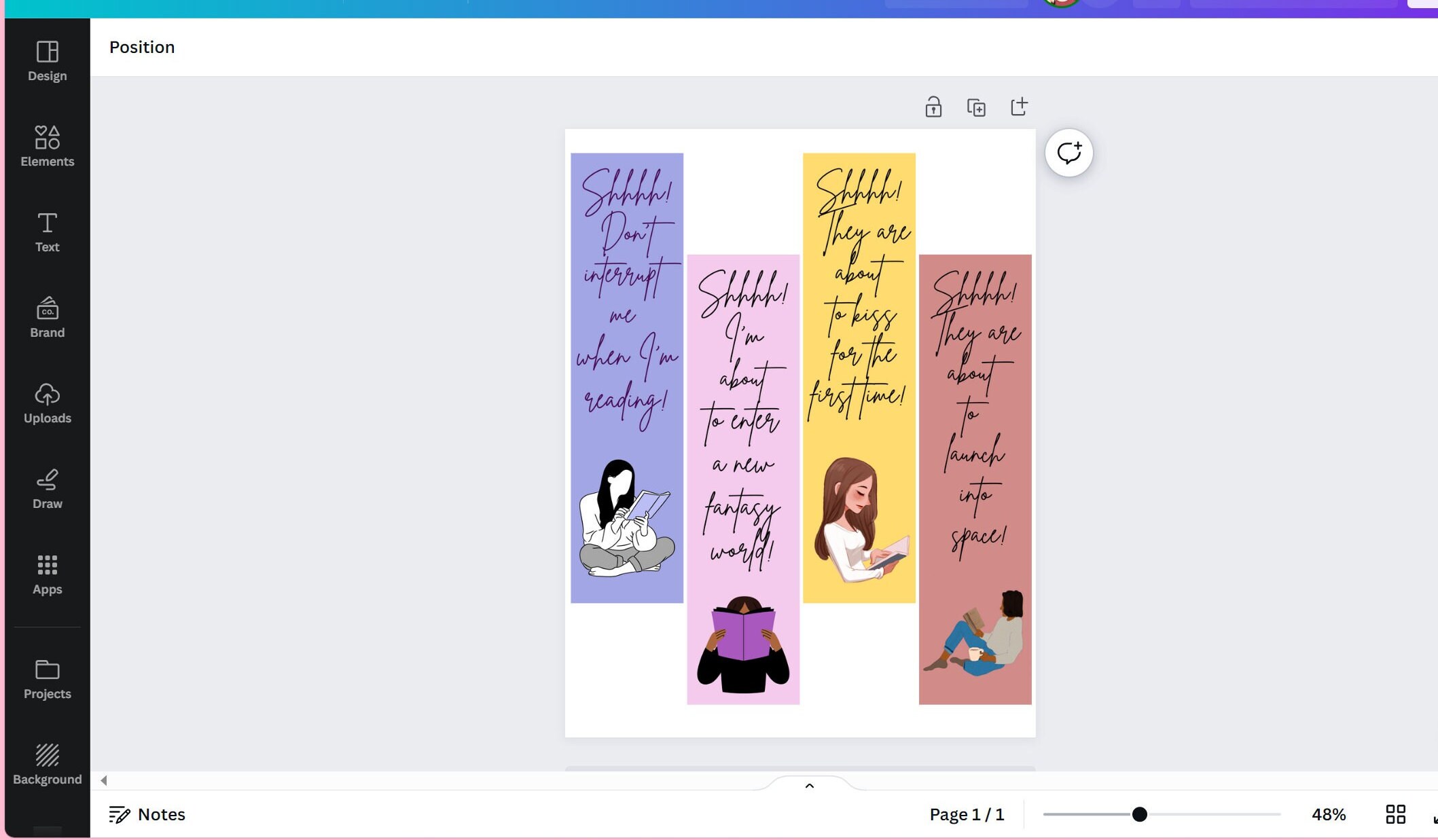Adjust the zoom level slider
The image size is (1438, 840).
pos(1138,814)
